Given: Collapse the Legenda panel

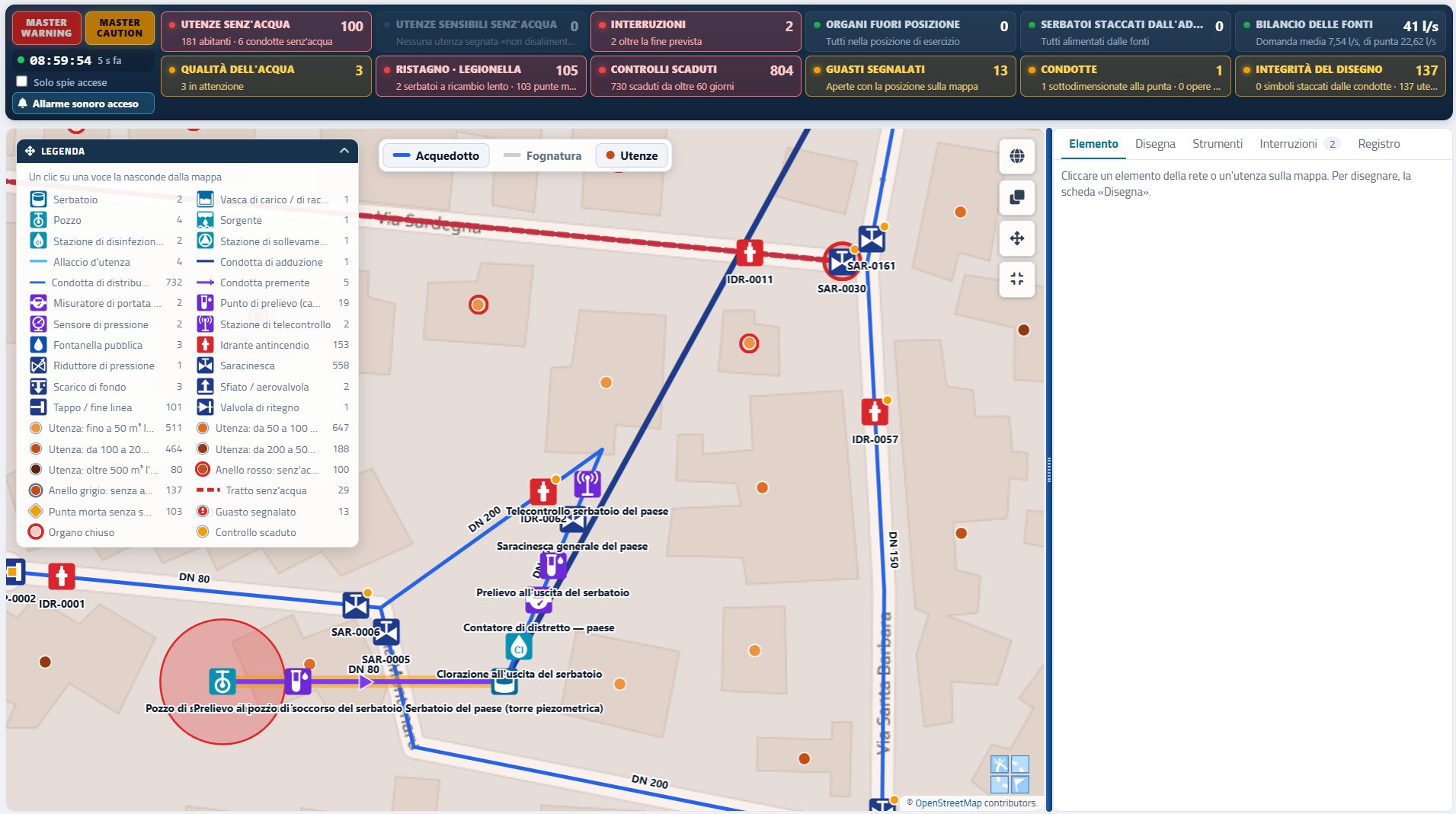Looking at the screenshot, I should tap(344, 151).
